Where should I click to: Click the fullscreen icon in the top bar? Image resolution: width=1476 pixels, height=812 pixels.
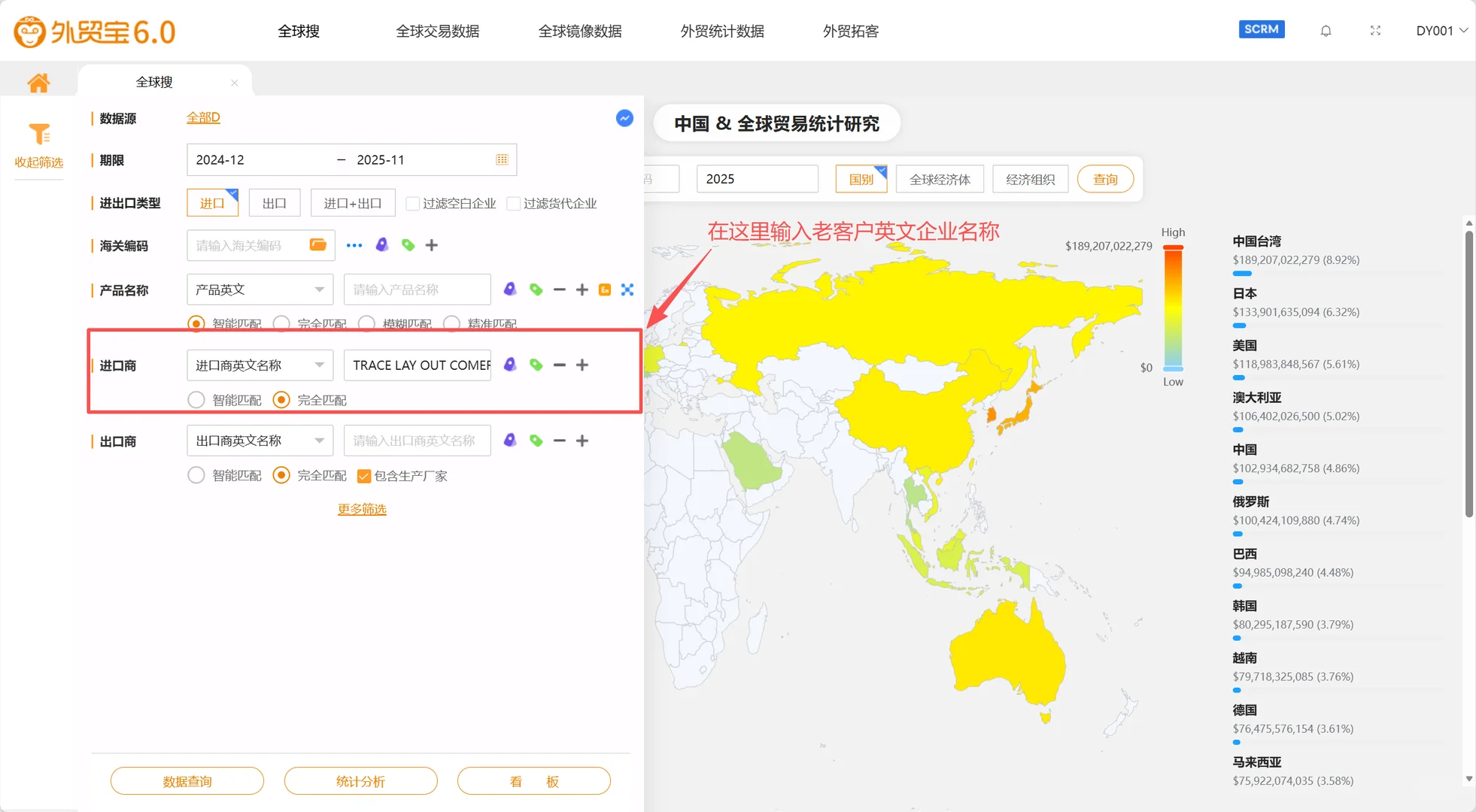point(1377,31)
